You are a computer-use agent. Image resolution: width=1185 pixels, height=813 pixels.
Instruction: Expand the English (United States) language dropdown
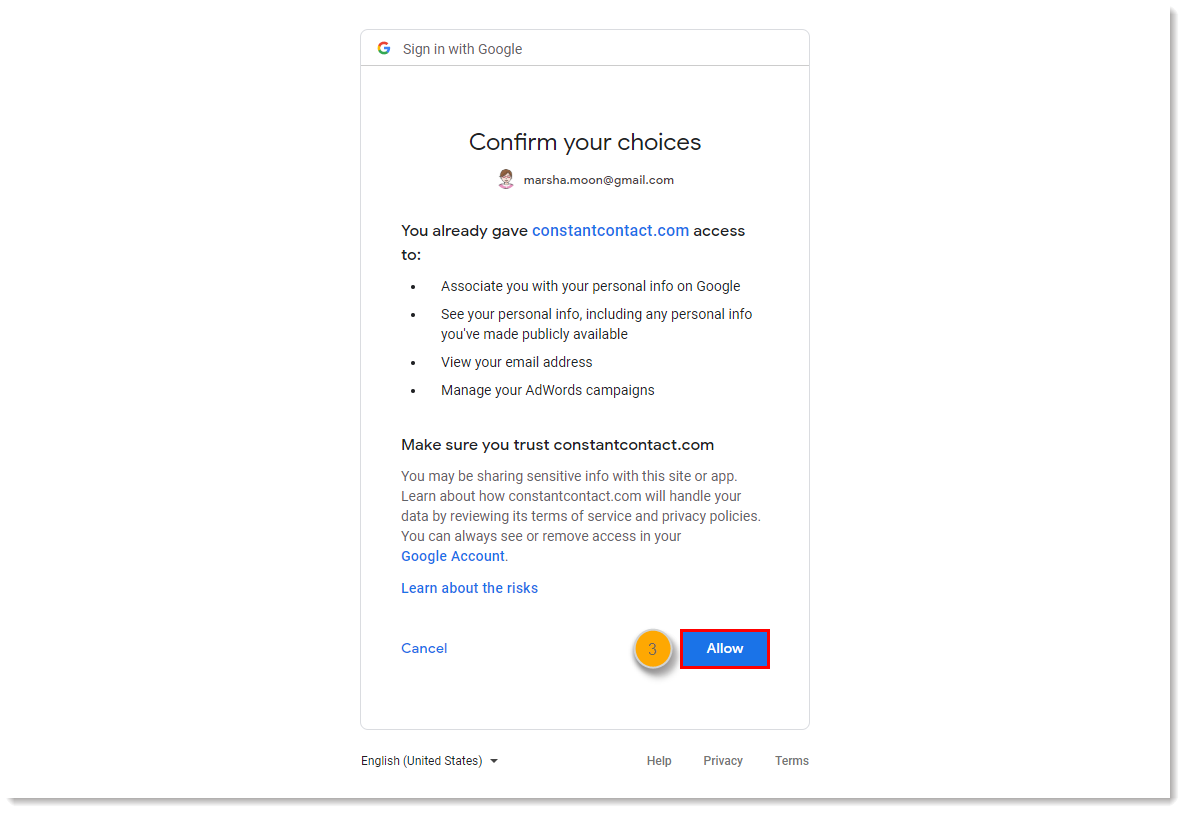pyautogui.click(x=430, y=761)
